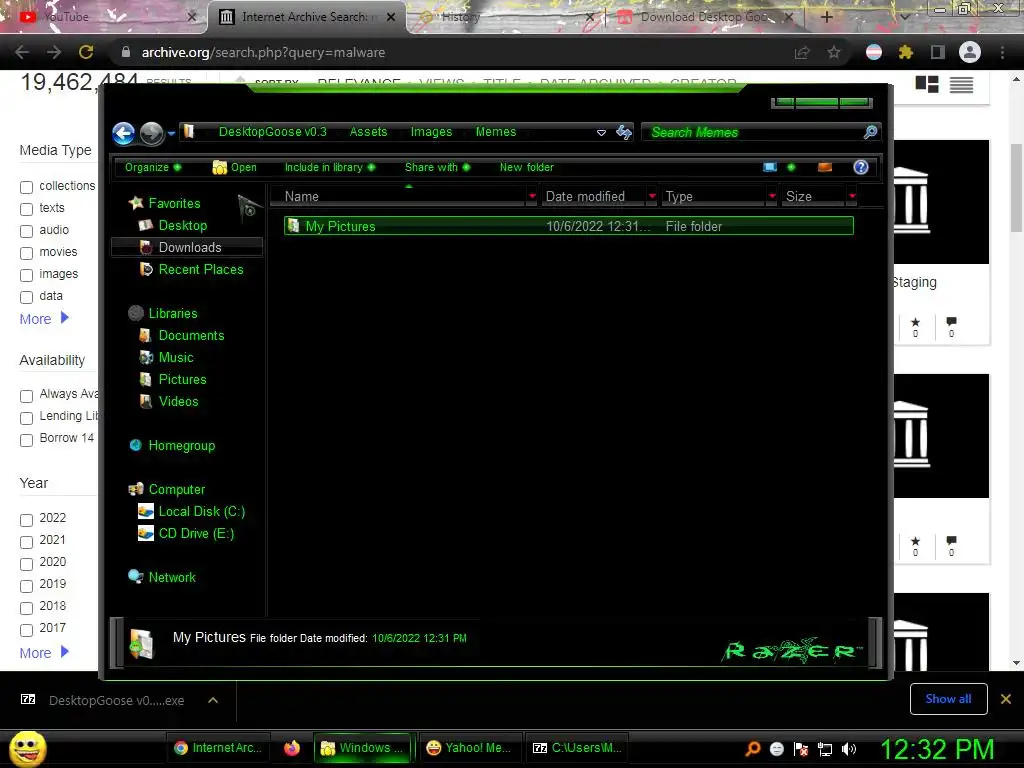Open the Include in library dropdown
Viewport: 1024px width, 768px height.
click(x=330, y=167)
